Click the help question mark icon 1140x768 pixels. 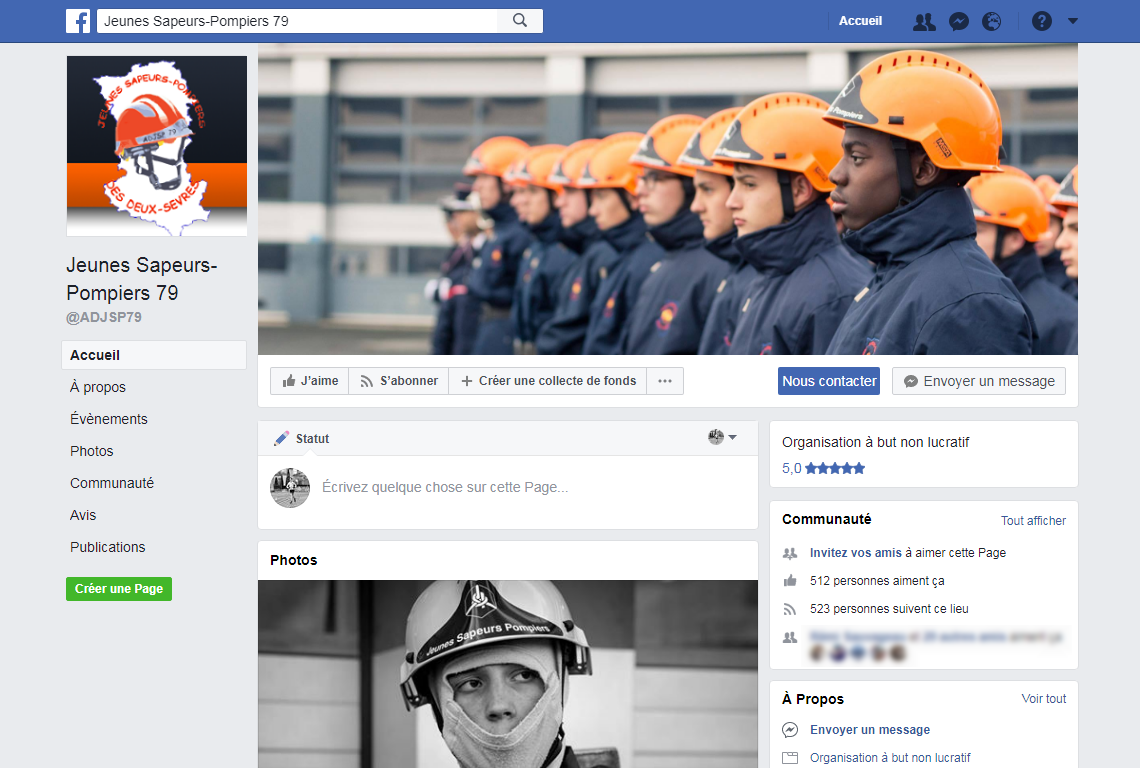click(x=1042, y=21)
